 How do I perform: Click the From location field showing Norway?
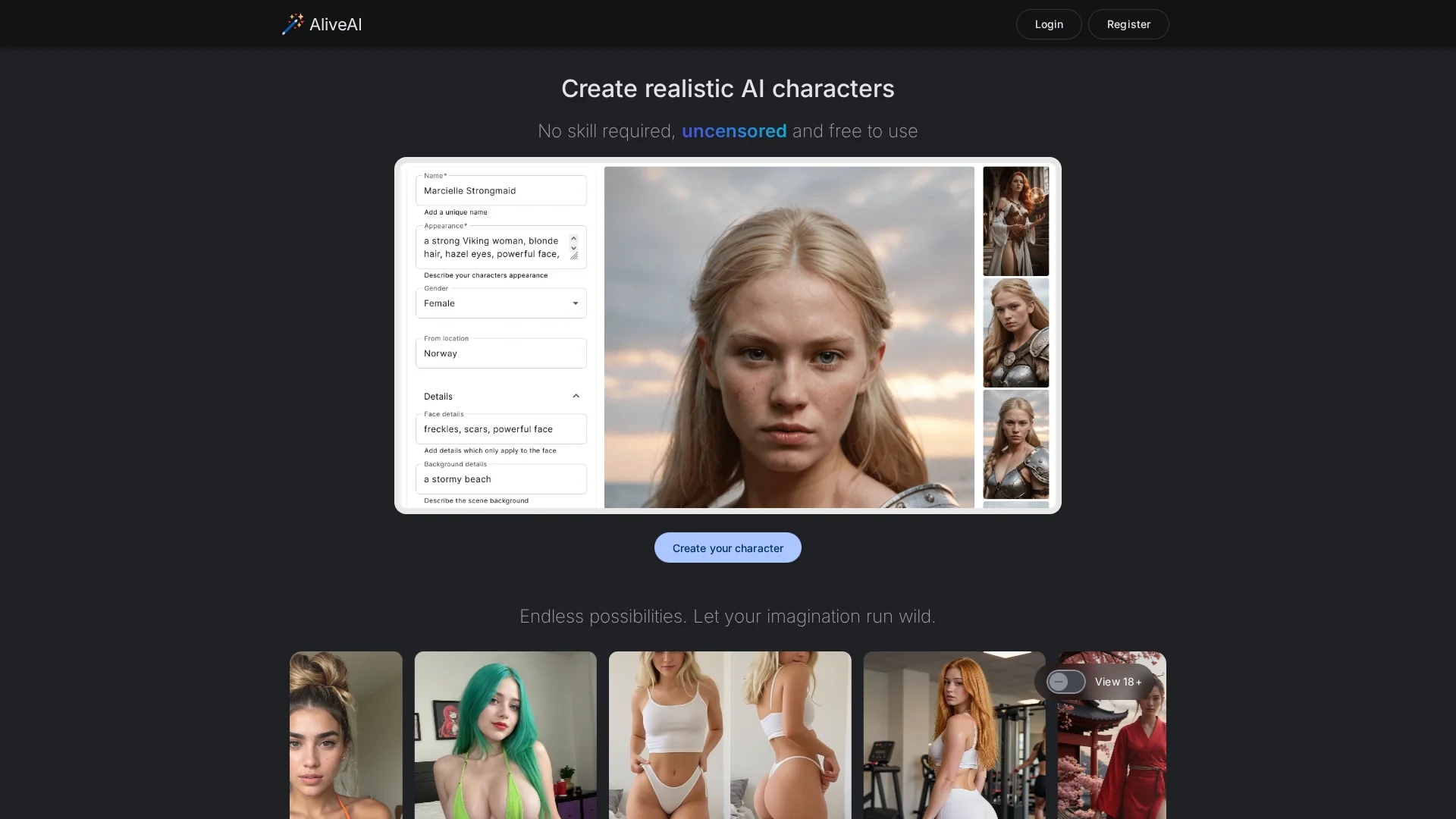501,353
